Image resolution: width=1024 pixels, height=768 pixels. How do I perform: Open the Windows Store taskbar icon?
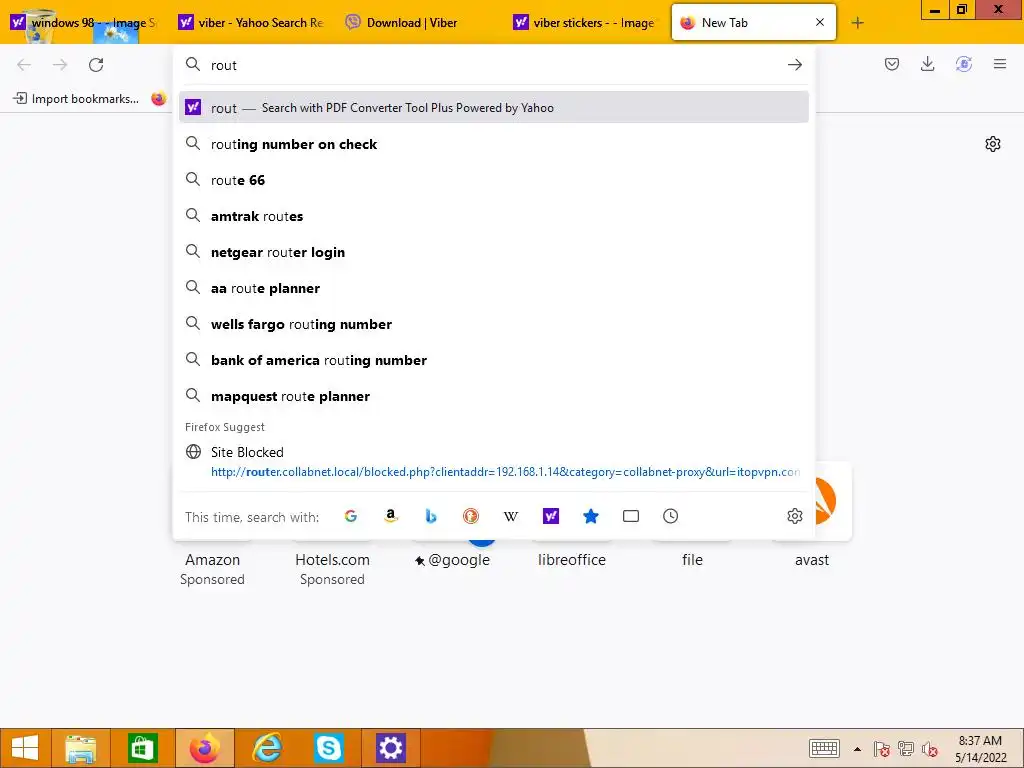[x=142, y=748]
